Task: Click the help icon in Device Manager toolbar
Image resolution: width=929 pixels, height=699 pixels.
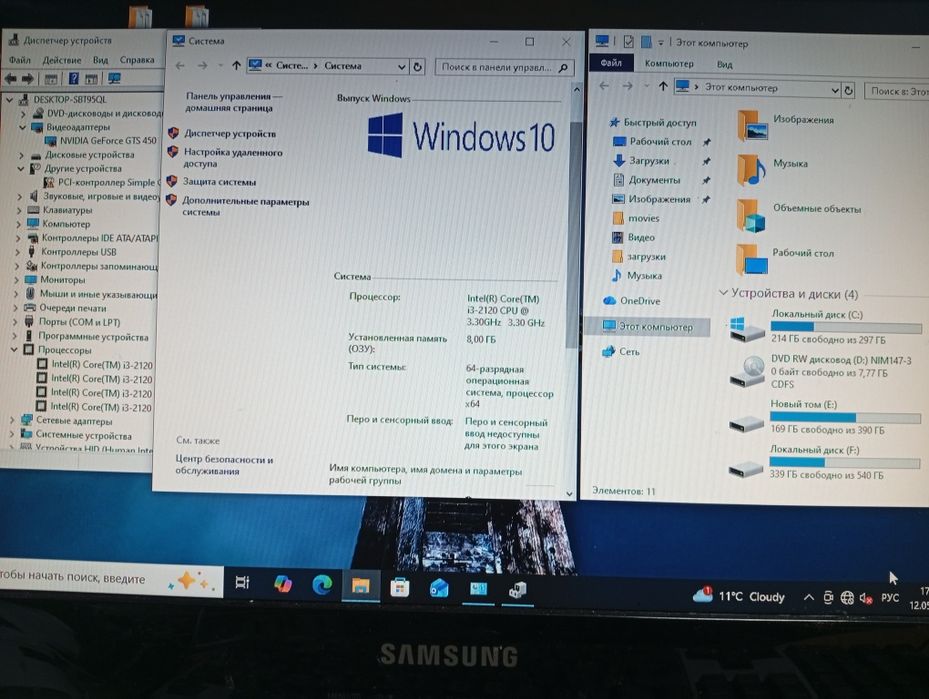Action: [x=73, y=79]
